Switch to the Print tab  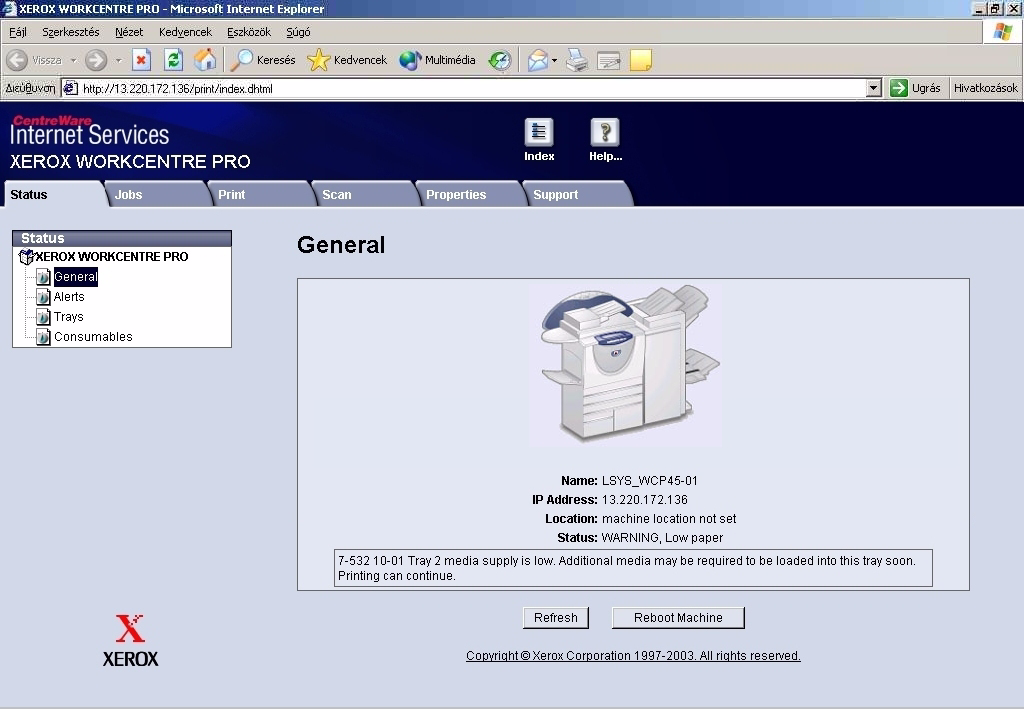tap(260, 194)
